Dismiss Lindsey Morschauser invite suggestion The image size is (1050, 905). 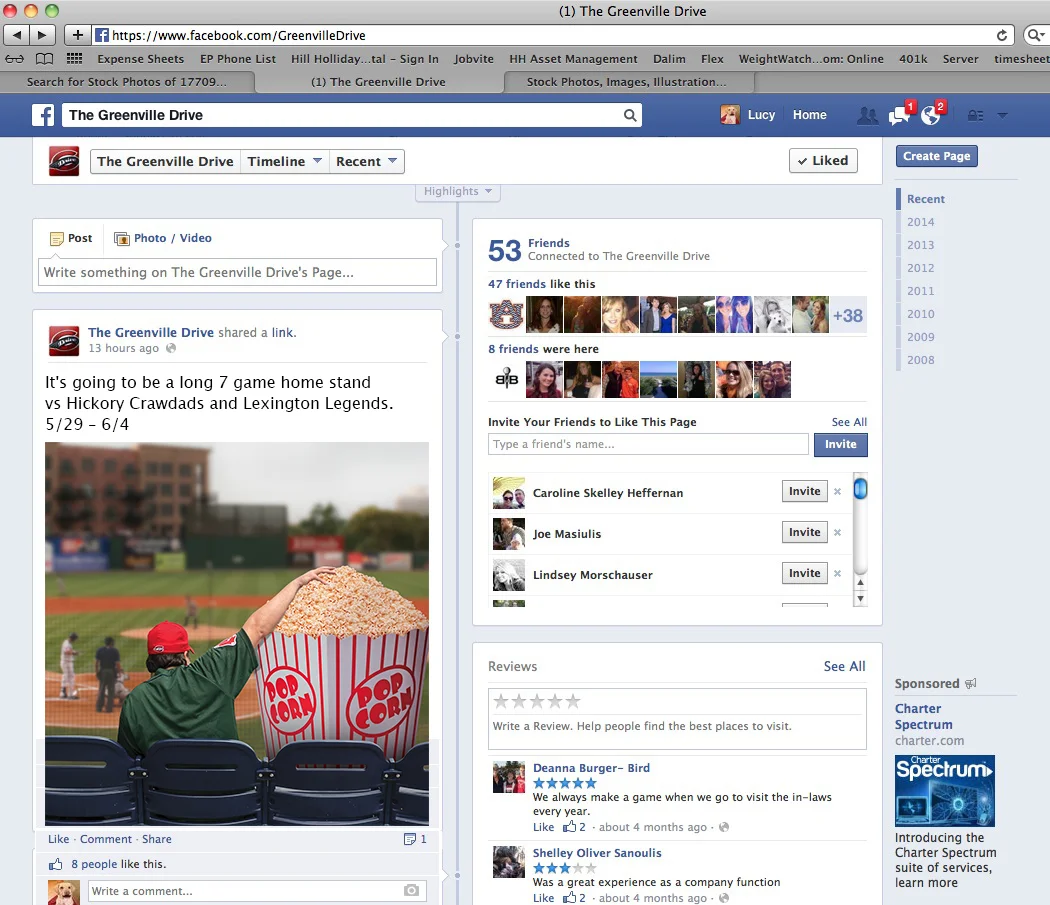(x=837, y=573)
